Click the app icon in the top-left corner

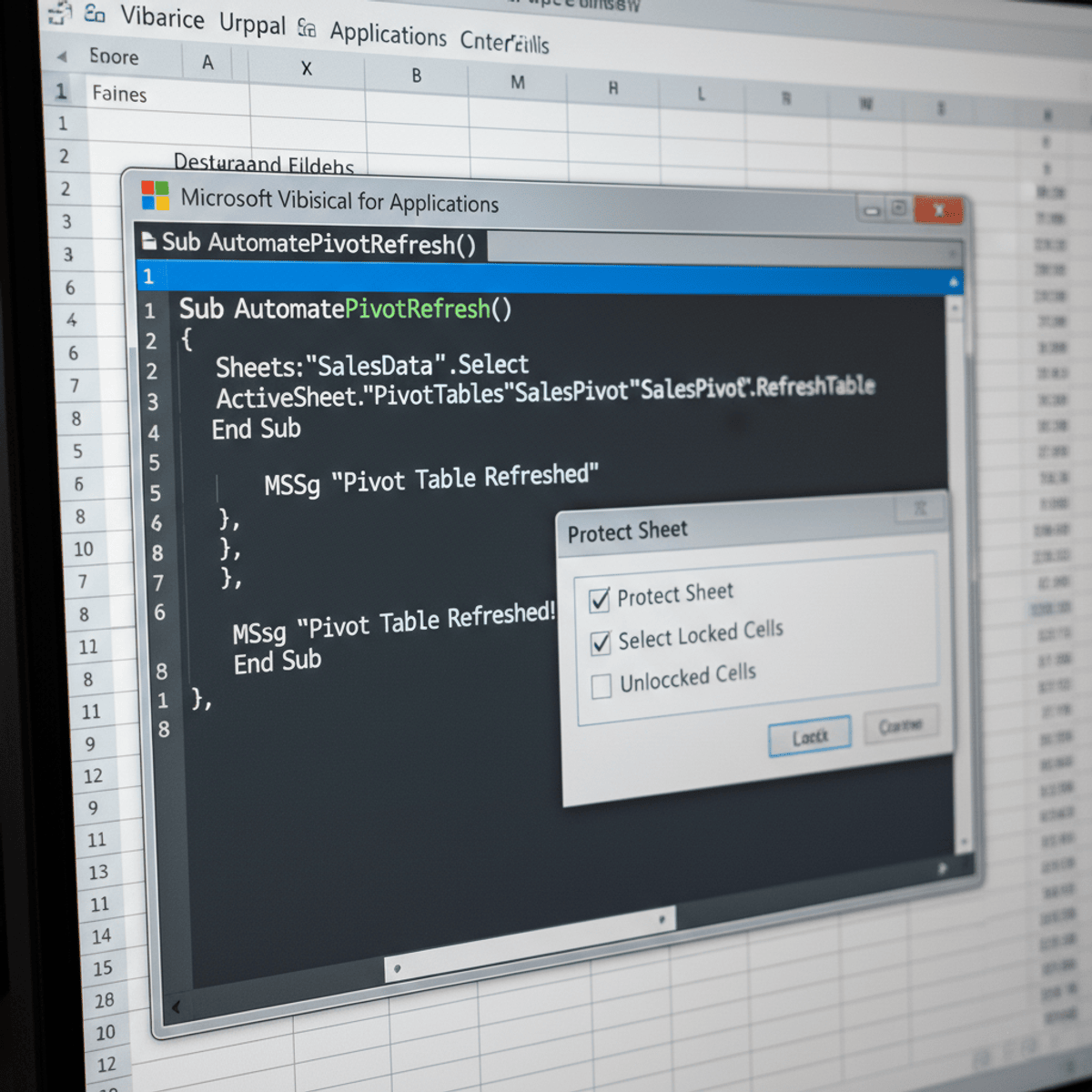point(59,14)
